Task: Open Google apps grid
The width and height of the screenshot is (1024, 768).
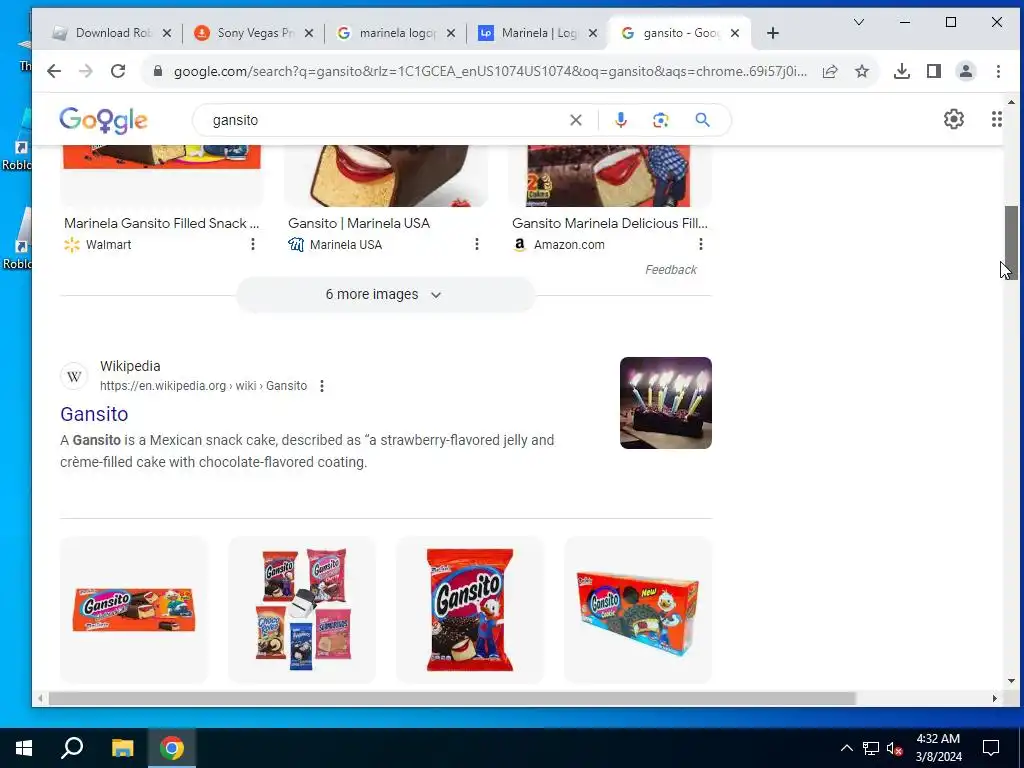Action: [x=997, y=119]
